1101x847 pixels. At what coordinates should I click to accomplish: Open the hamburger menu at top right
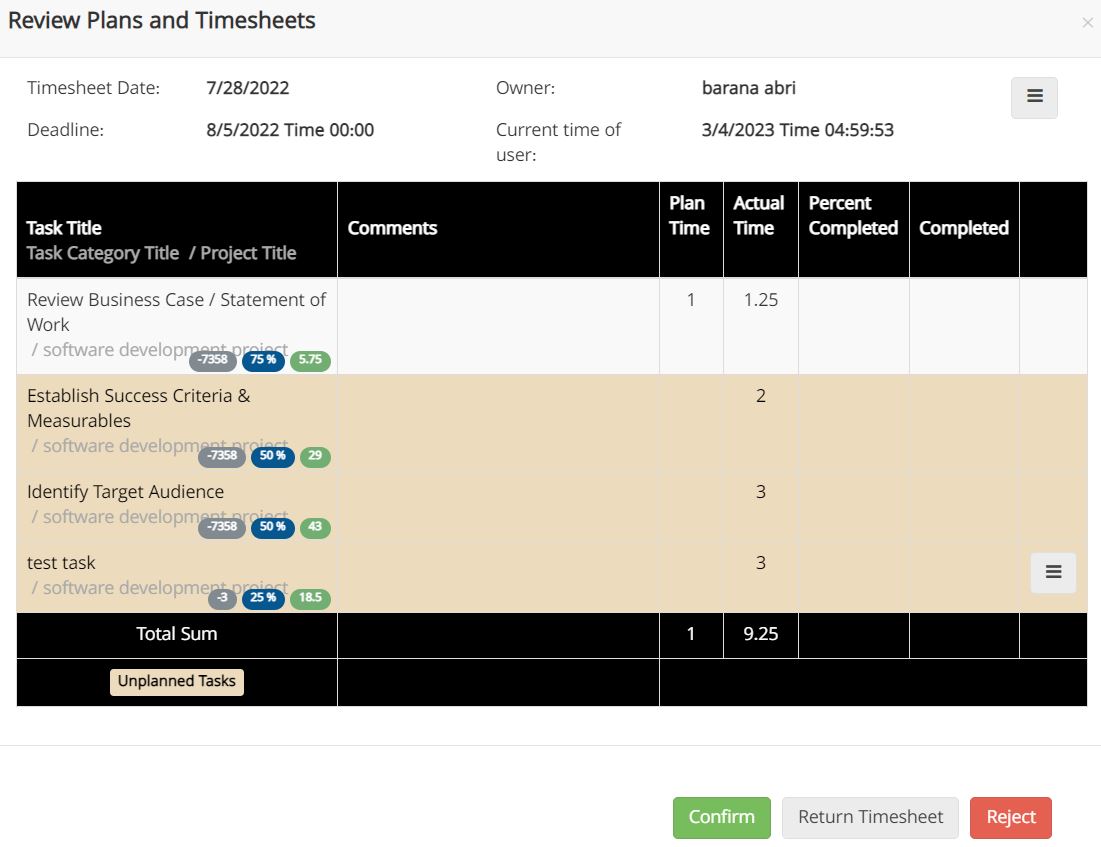coord(1034,97)
